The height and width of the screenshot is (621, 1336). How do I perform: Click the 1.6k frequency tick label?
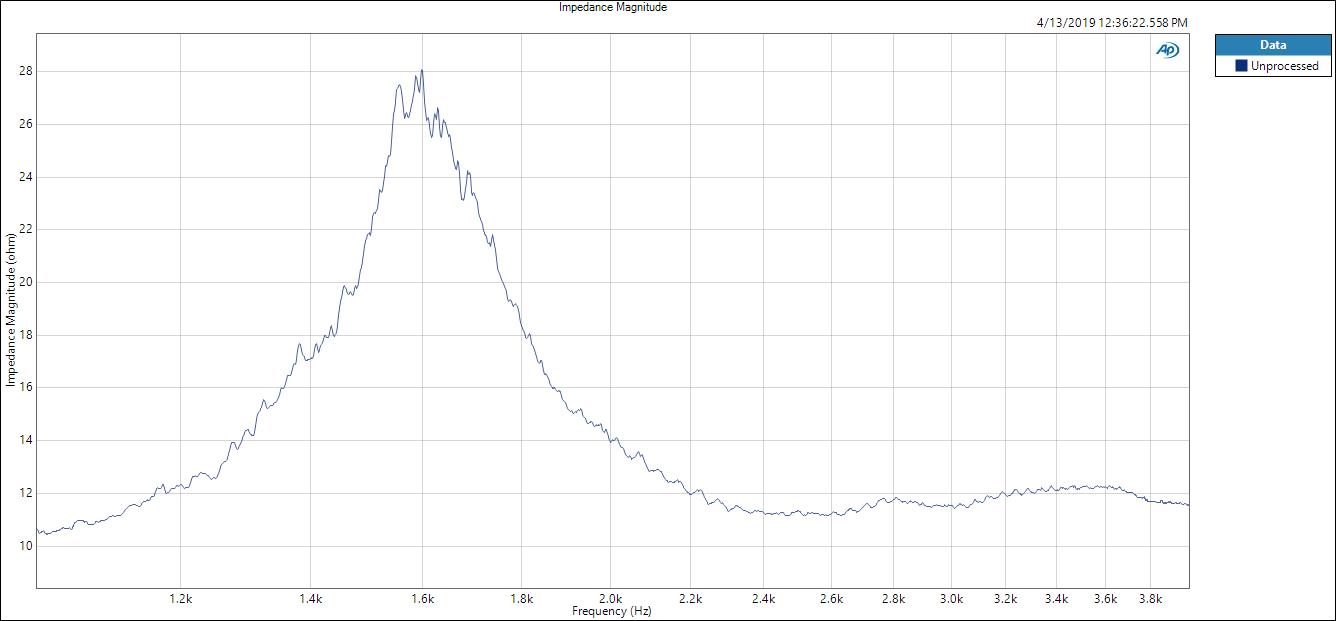tap(423, 599)
